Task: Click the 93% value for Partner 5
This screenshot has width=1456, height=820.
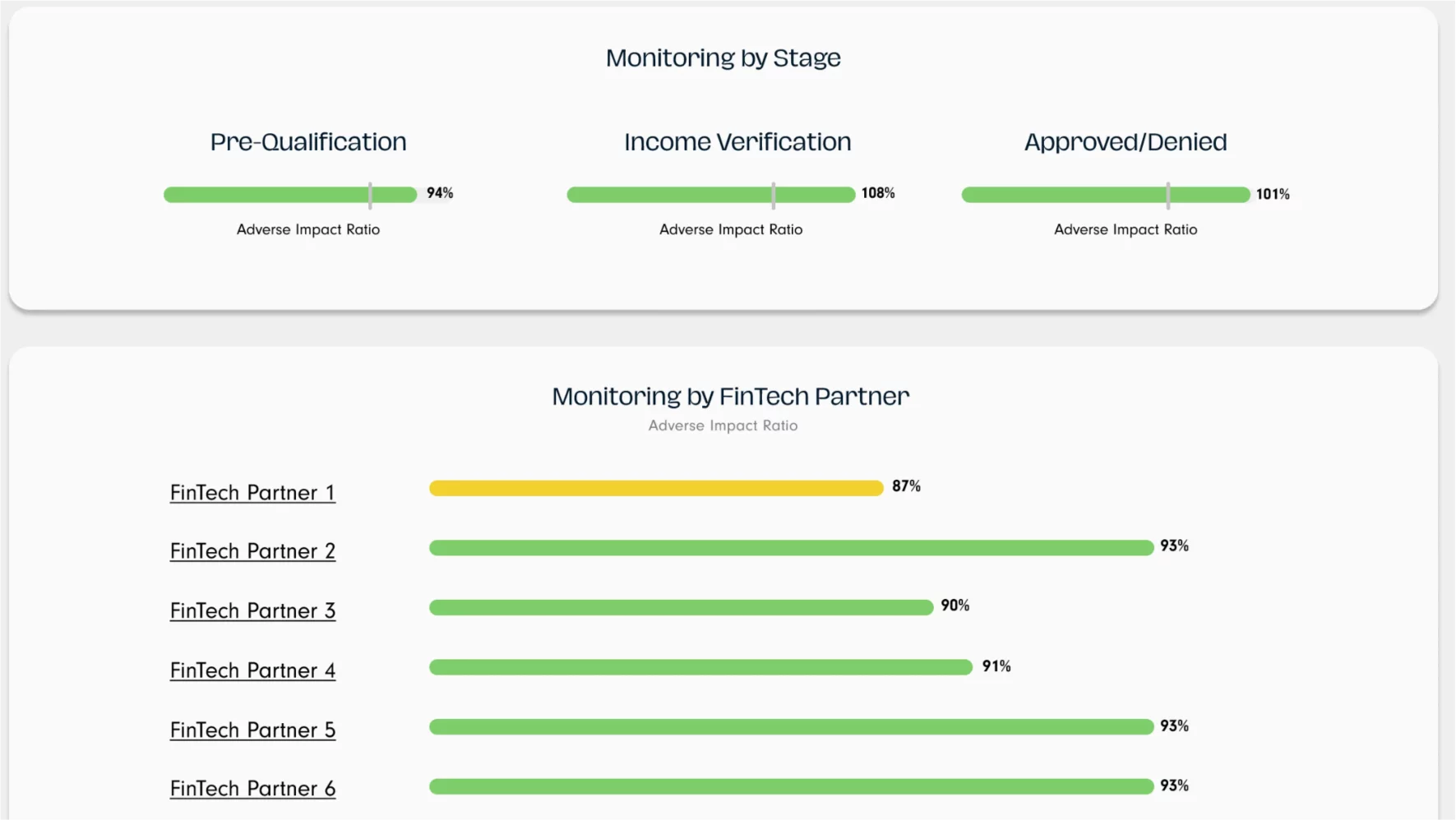Action: (x=1175, y=726)
